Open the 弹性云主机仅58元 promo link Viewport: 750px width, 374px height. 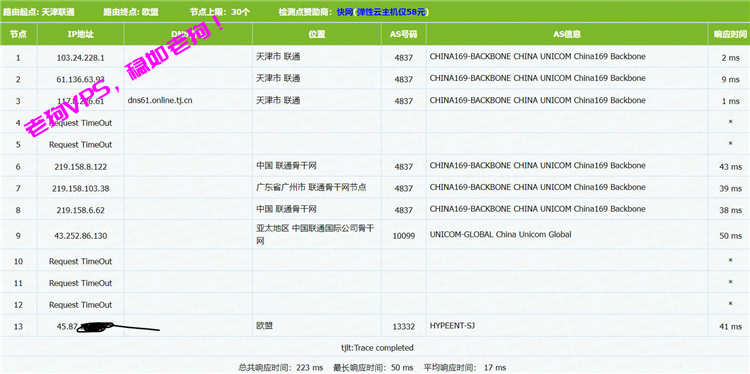point(391,12)
